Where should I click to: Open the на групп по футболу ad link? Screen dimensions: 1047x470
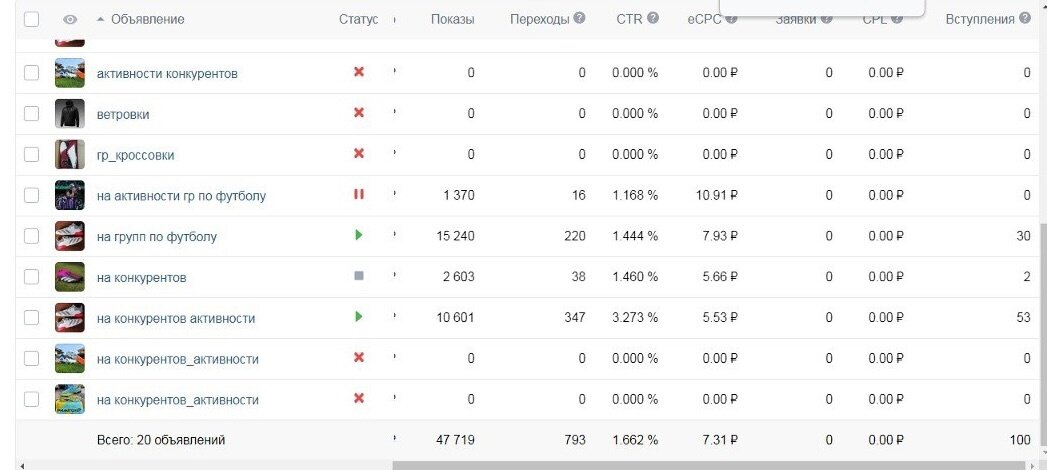coord(157,236)
